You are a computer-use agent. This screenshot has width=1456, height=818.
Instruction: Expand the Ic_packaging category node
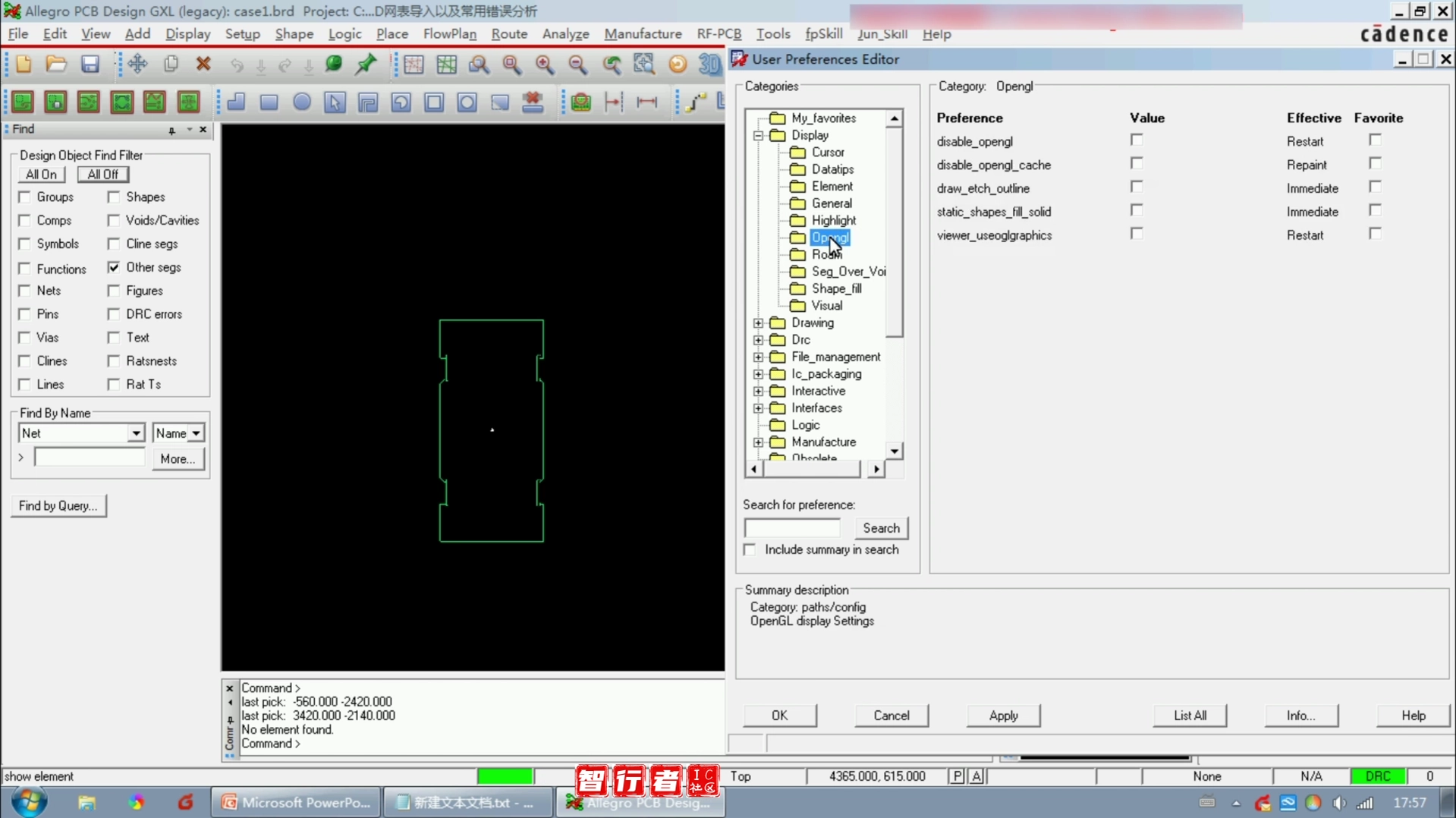point(758,374)
